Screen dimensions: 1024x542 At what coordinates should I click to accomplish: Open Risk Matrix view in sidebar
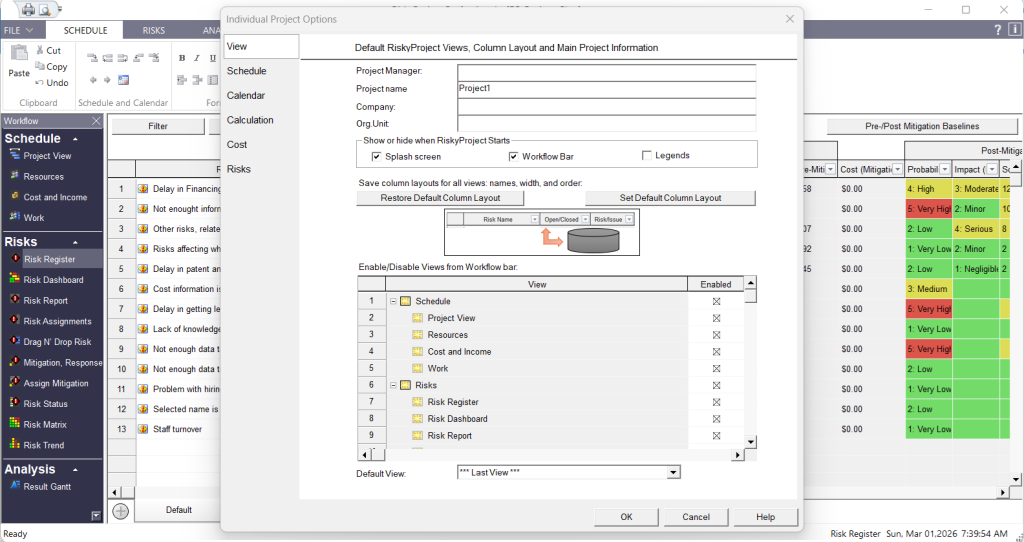[x=45, y=425]
